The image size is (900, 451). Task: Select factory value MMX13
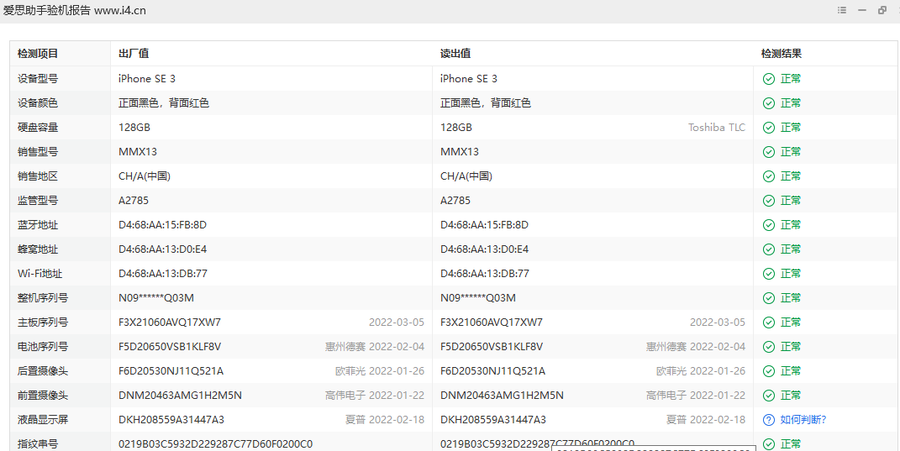pyautogui.click(x=138, y=152)
